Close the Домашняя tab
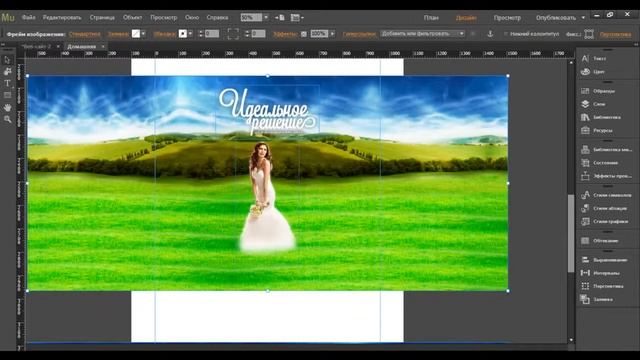This screenshot has width=640, height=360. point(103,47)
